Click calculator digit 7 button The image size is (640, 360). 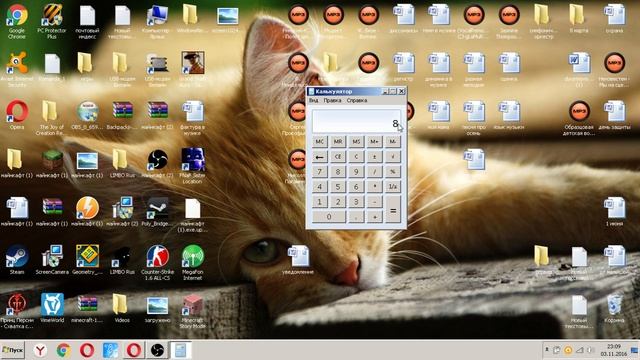pyautogui.click(x=320, y=172)
